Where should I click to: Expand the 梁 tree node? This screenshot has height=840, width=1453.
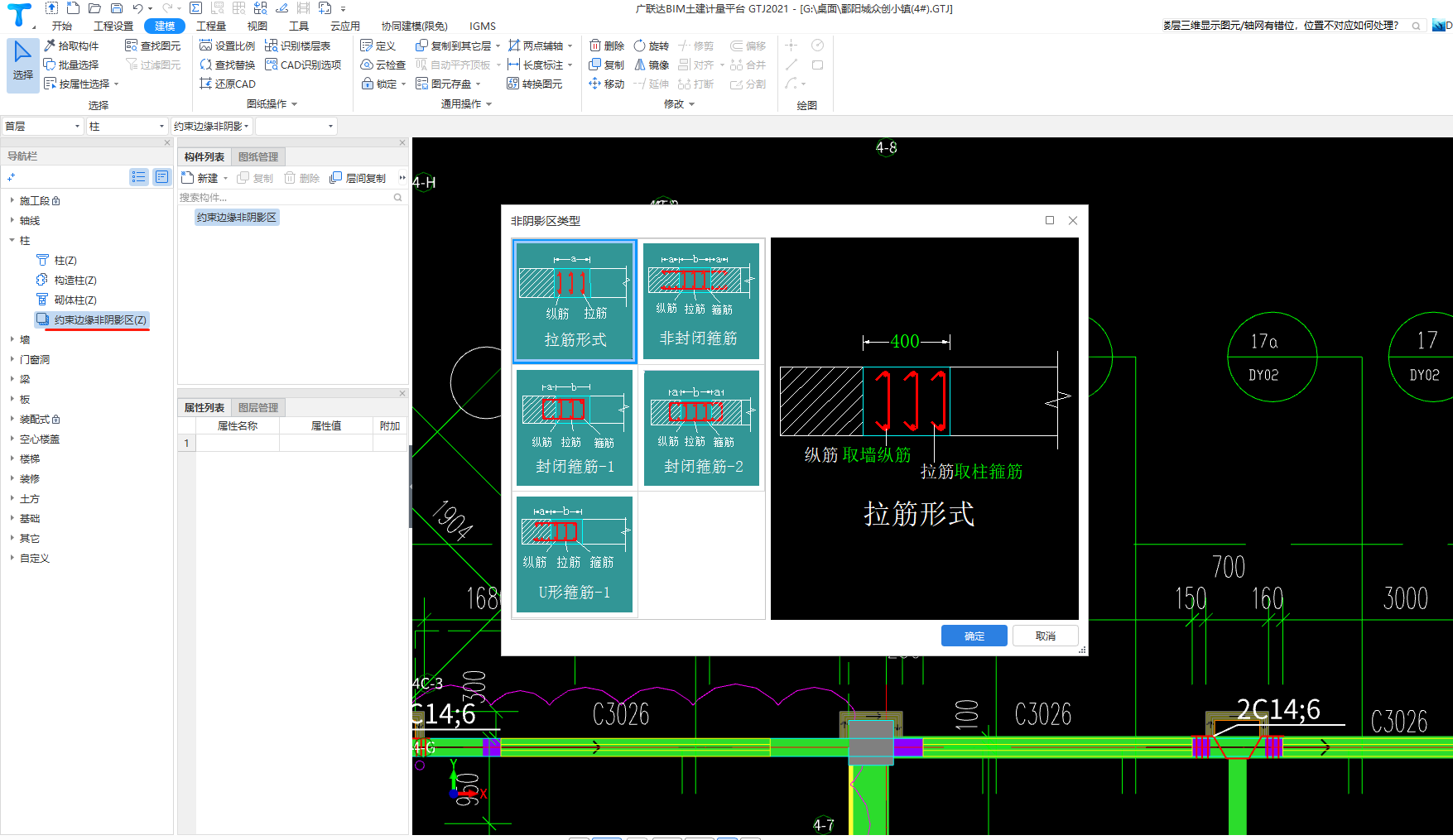12,379
